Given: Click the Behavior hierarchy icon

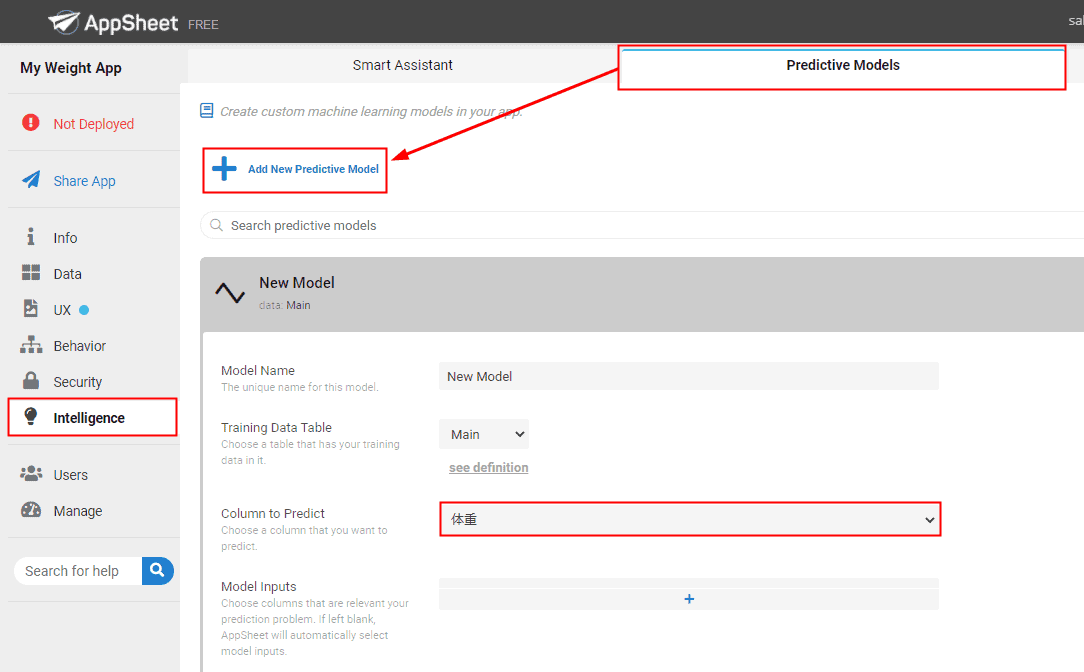Looking at the screenshot, I should [30, 344].
